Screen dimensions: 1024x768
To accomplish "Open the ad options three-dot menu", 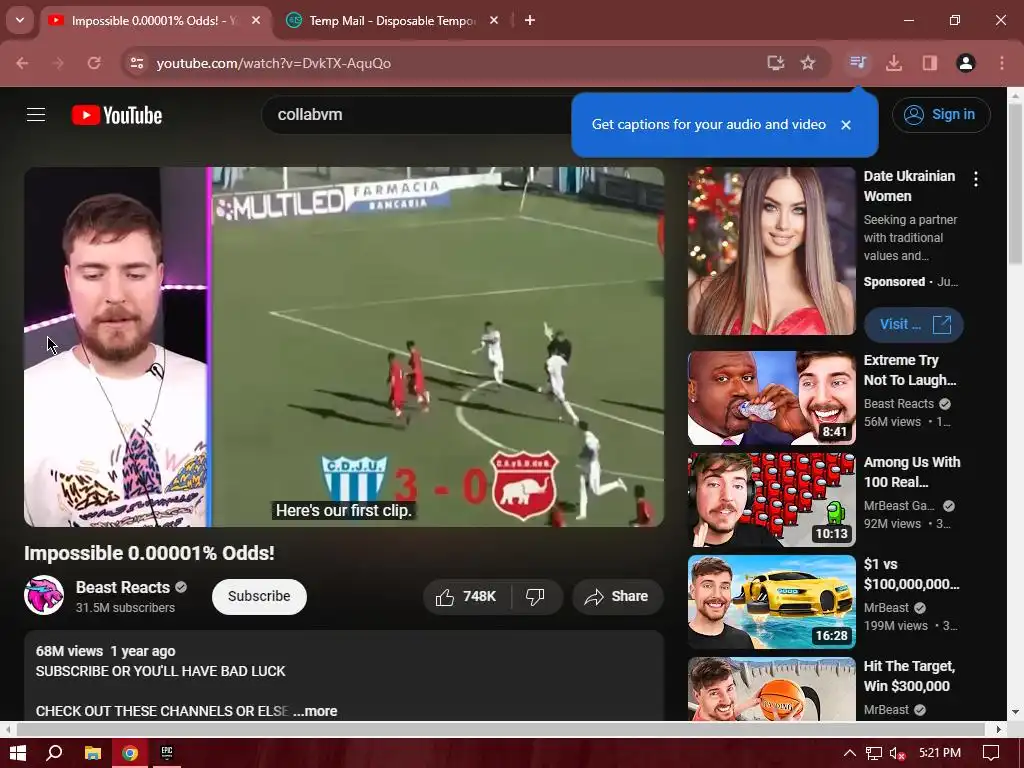I will 976,179.
